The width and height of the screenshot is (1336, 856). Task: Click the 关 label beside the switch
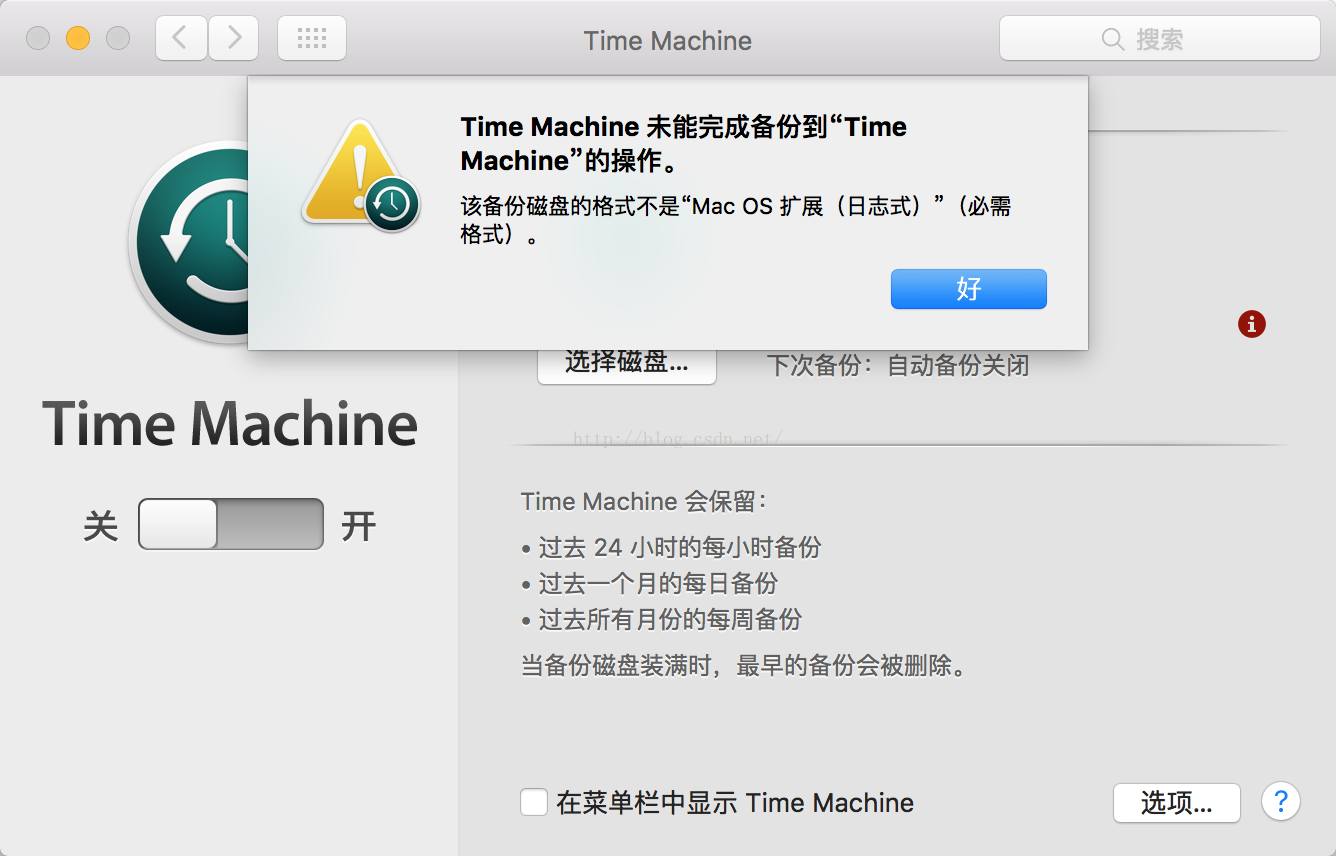pyautogui.click(x=101, y=526)
